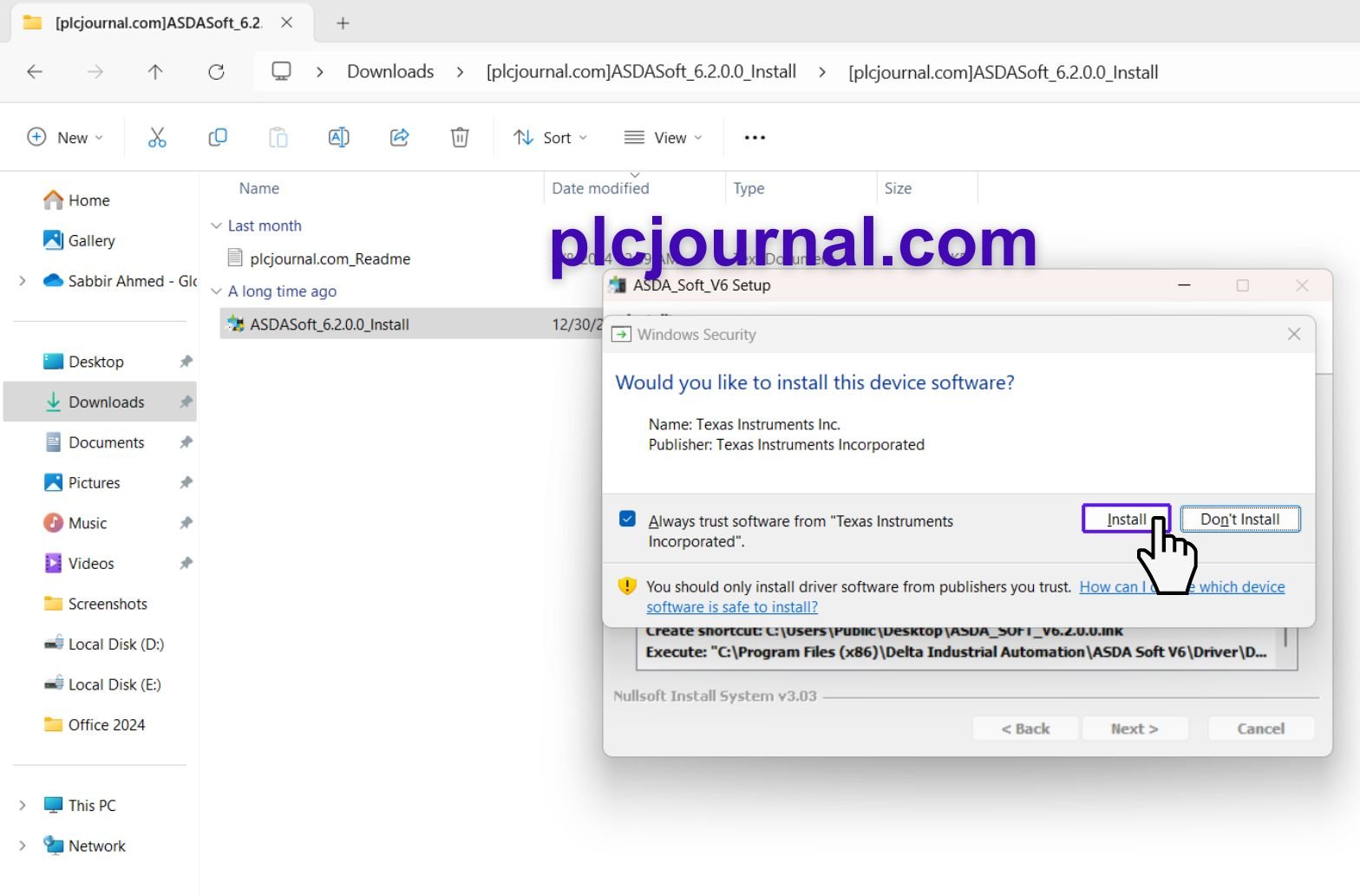Sort files by Size column header
This screenshot has height=896, width=1360.
(x=898, y=188)
